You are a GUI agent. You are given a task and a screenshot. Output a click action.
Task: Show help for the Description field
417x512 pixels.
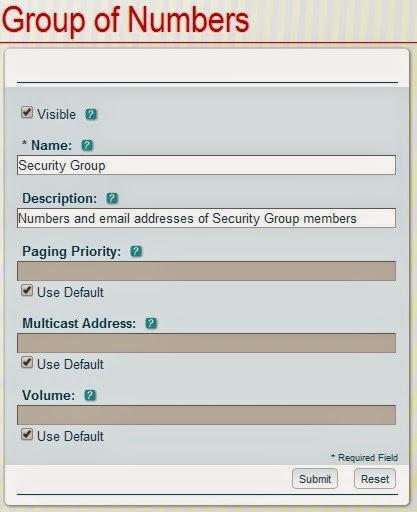[112, 198]
